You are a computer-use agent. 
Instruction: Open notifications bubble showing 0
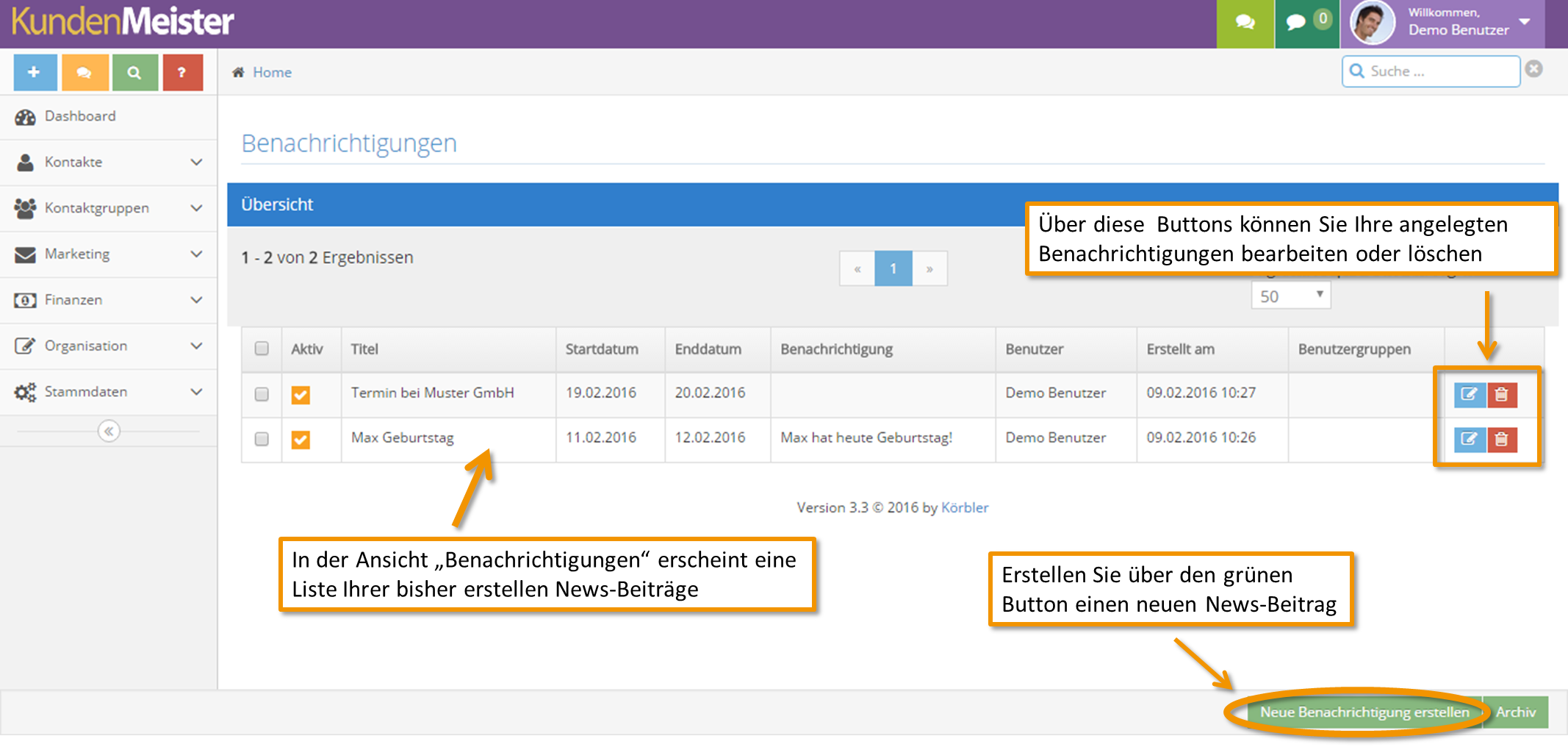click(1307, 23)
